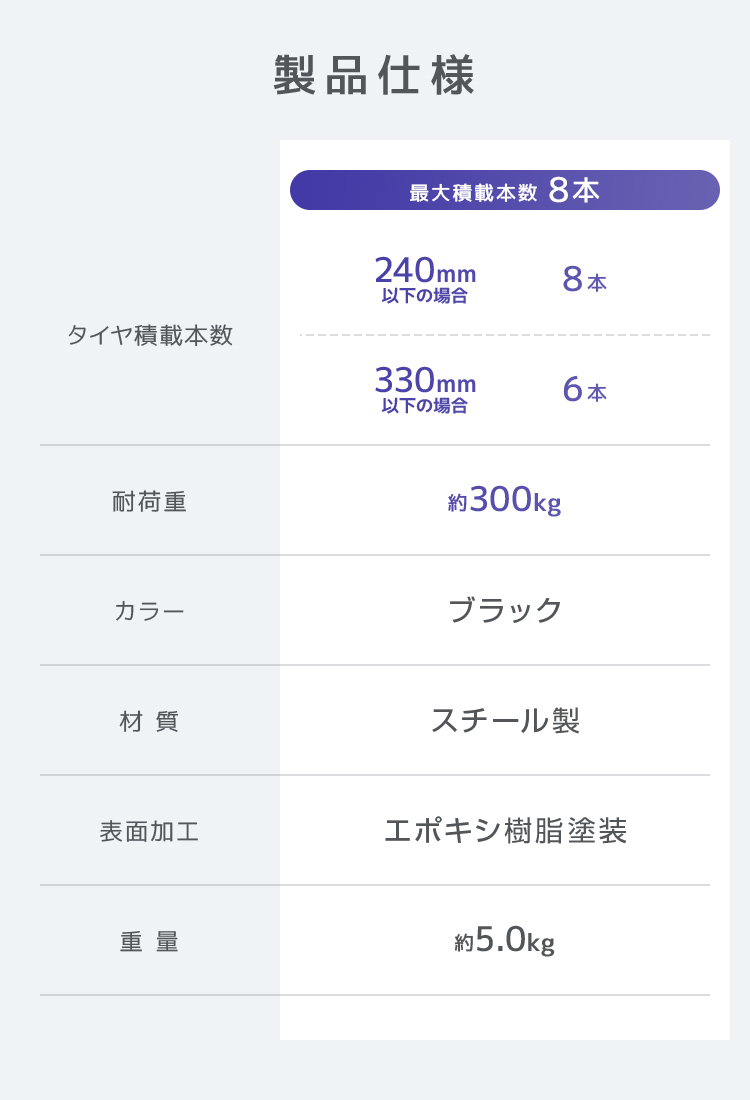This screenshot has height=1100, width=750.
Task: Click 以下の場合 caption under 330mm
Action: (x=425, y=406)
